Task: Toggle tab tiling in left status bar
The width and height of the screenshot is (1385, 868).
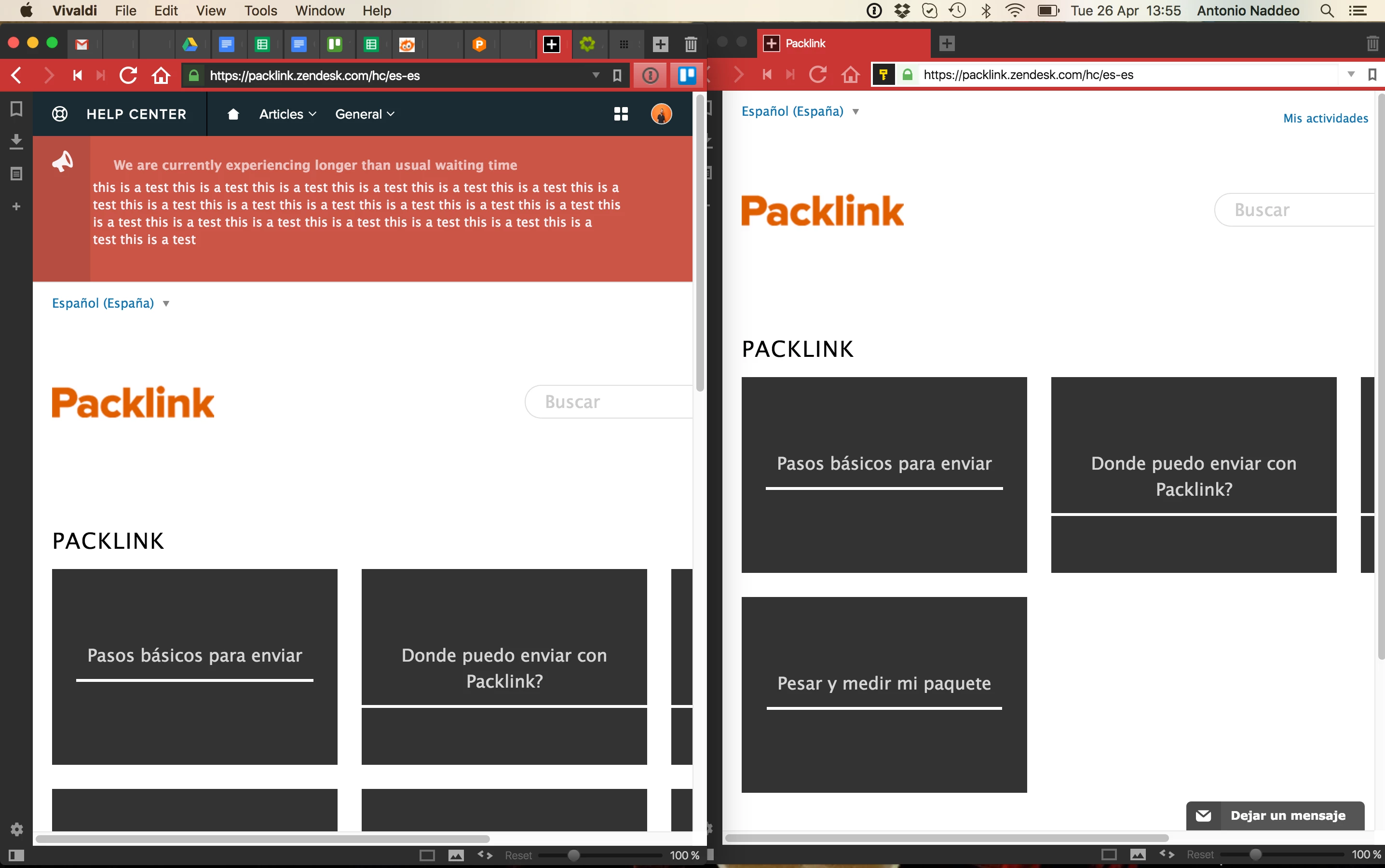Action: pos(427,855)
